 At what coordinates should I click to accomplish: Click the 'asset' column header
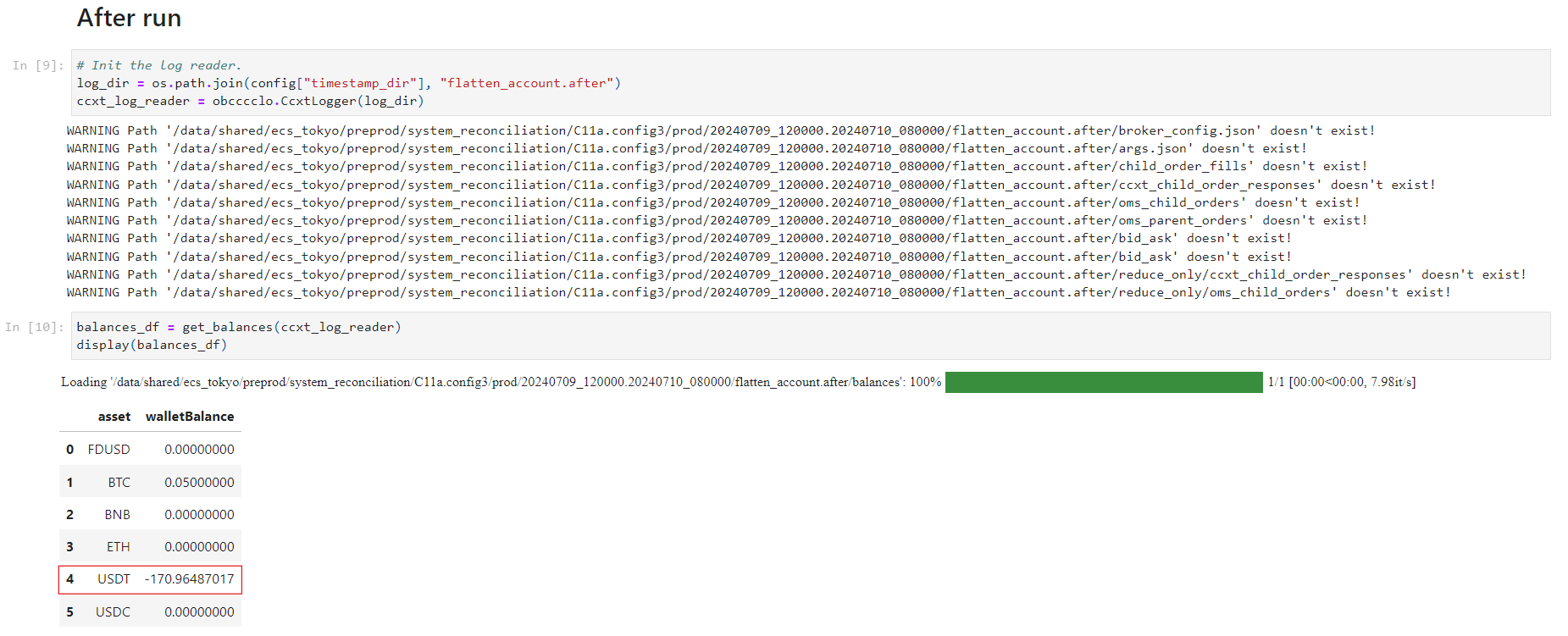114,417
